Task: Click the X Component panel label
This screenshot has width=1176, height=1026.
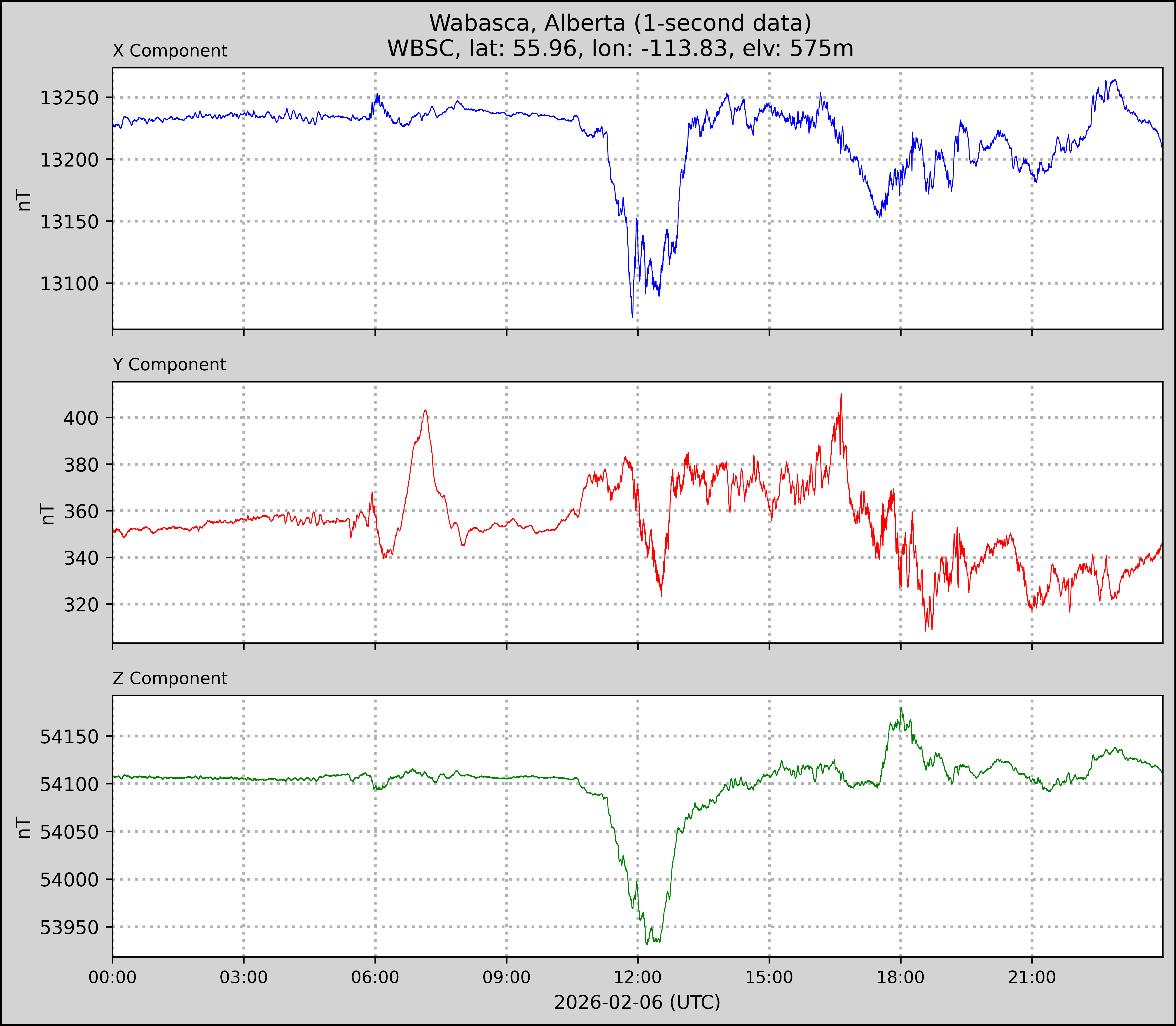Action: (170, 51)
